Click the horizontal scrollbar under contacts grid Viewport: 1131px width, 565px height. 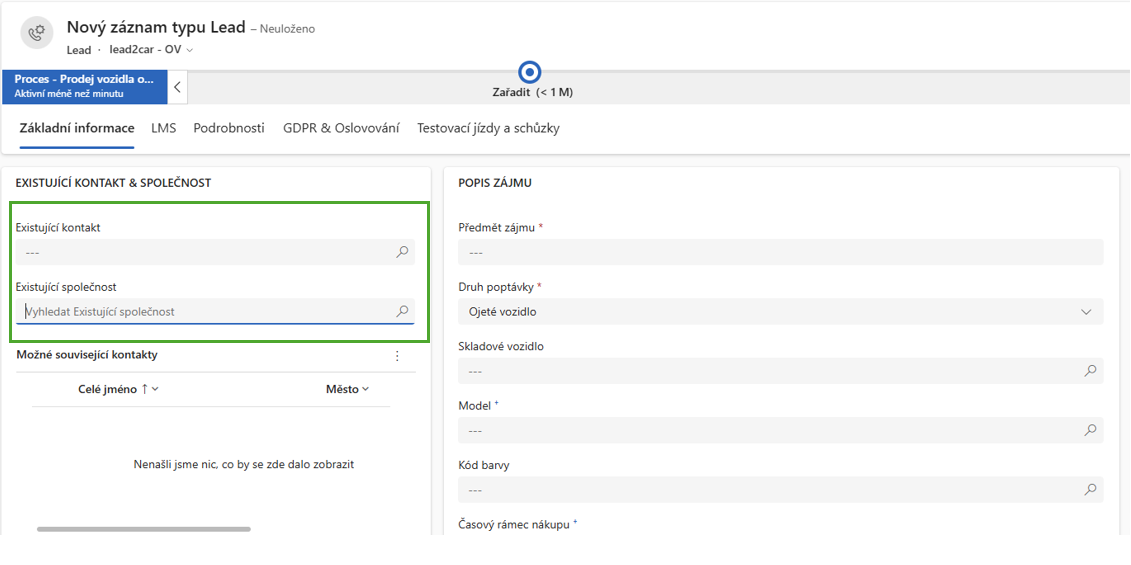(x=144, y=529)
